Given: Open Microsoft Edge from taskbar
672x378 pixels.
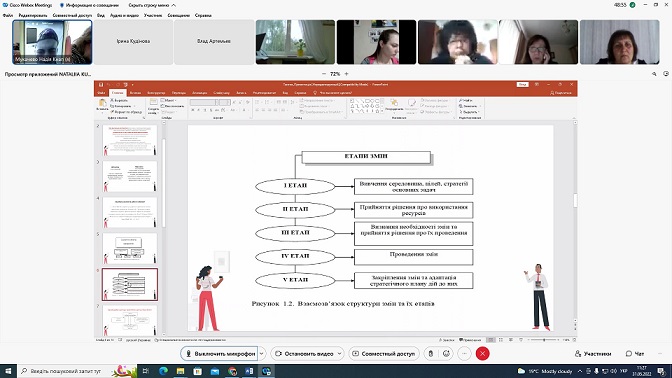Looking at the screenshot, I should (x=163, y=371).
